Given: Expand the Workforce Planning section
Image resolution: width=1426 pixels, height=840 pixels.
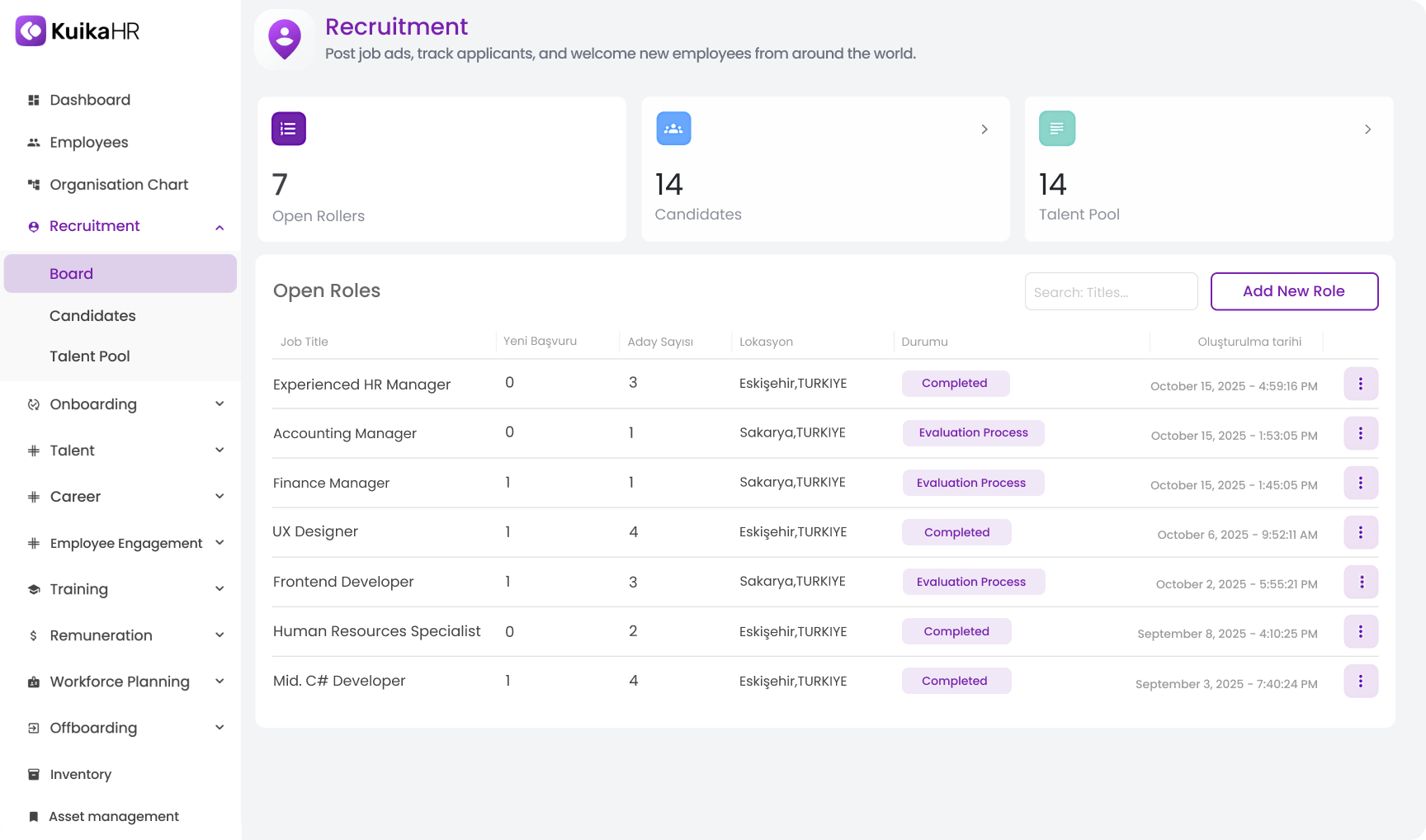Looking at the screenshot, I should pos(220,681).
